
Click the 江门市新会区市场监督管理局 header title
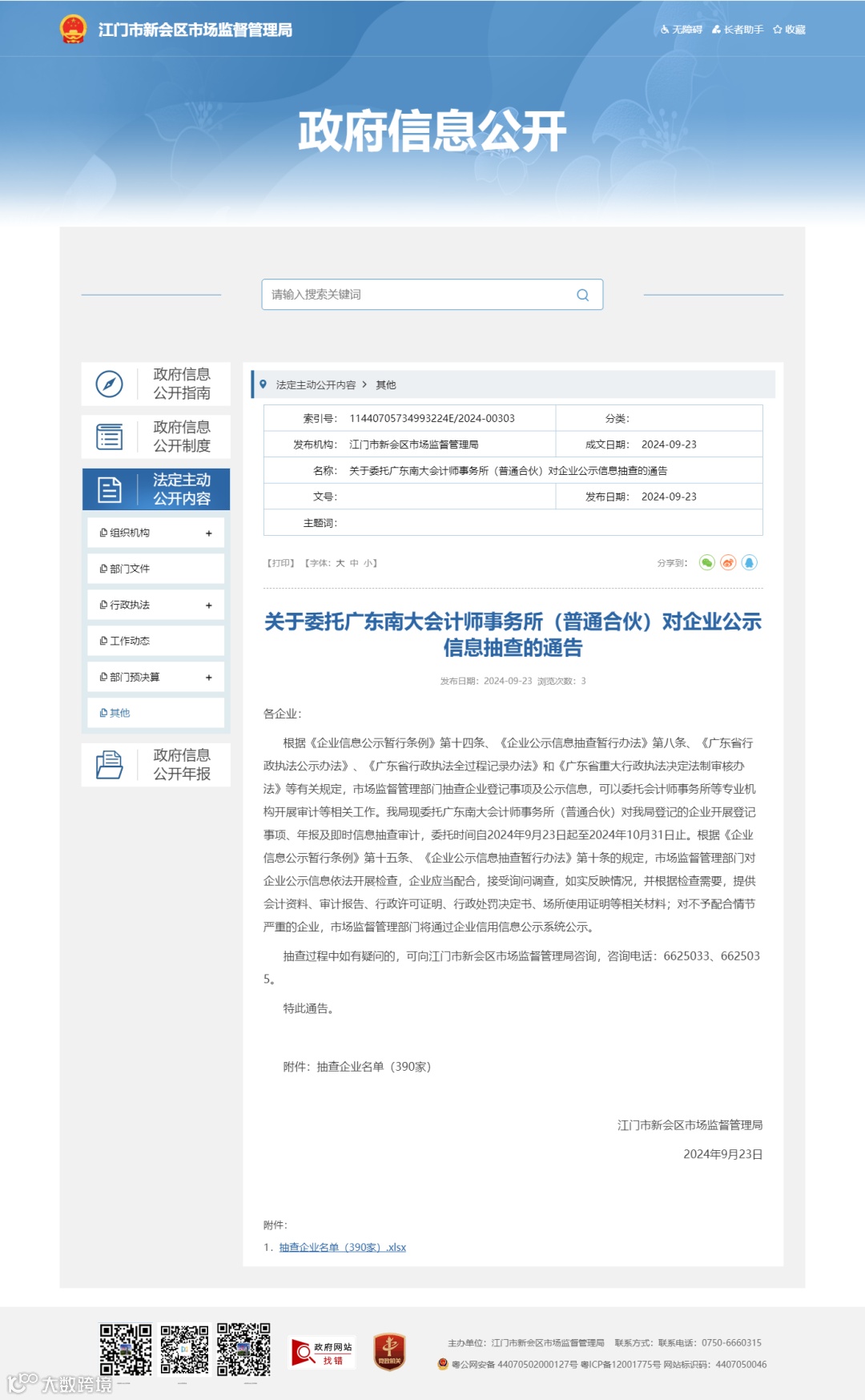click(195, 30)
